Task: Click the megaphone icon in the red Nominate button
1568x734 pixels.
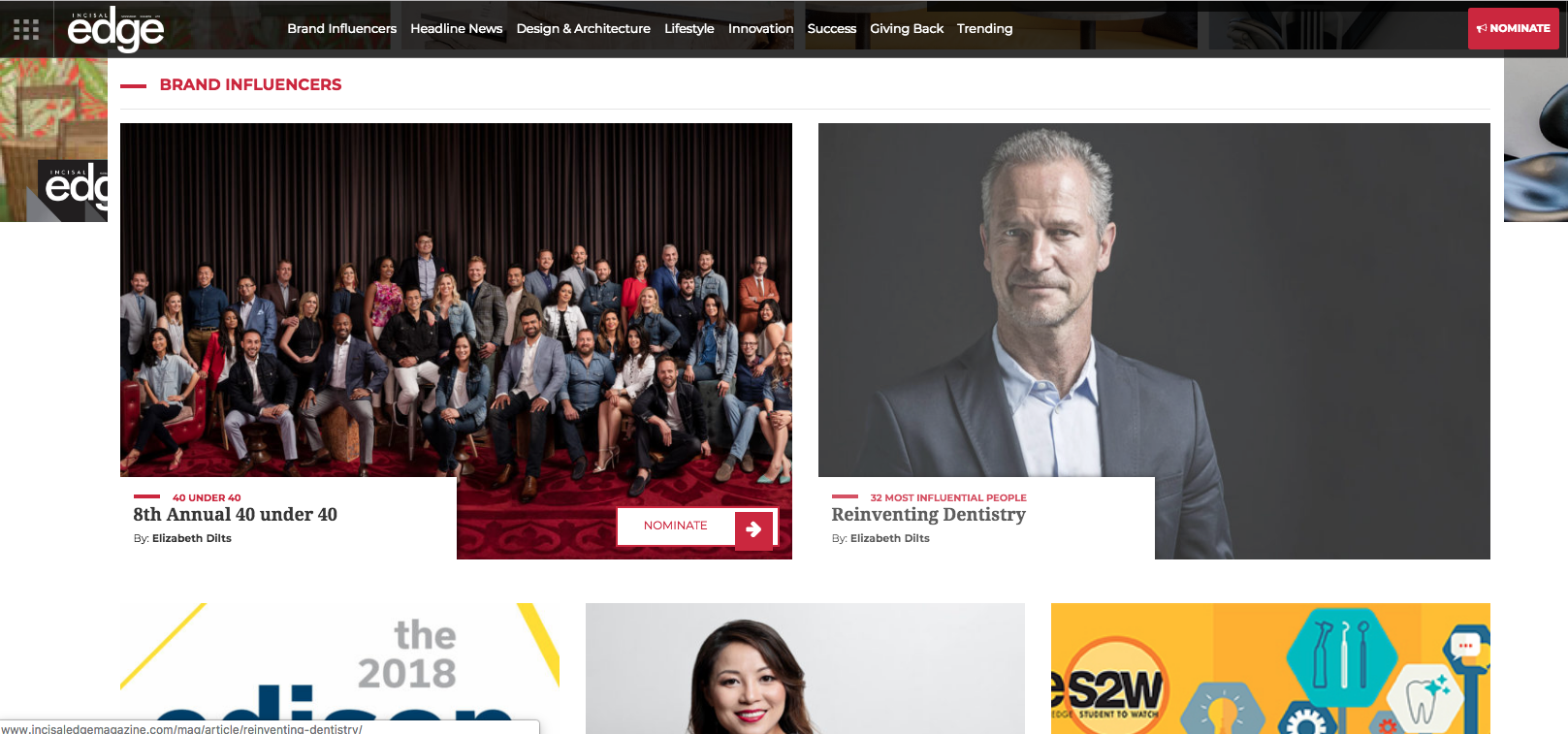Action: coord(1482,29)
